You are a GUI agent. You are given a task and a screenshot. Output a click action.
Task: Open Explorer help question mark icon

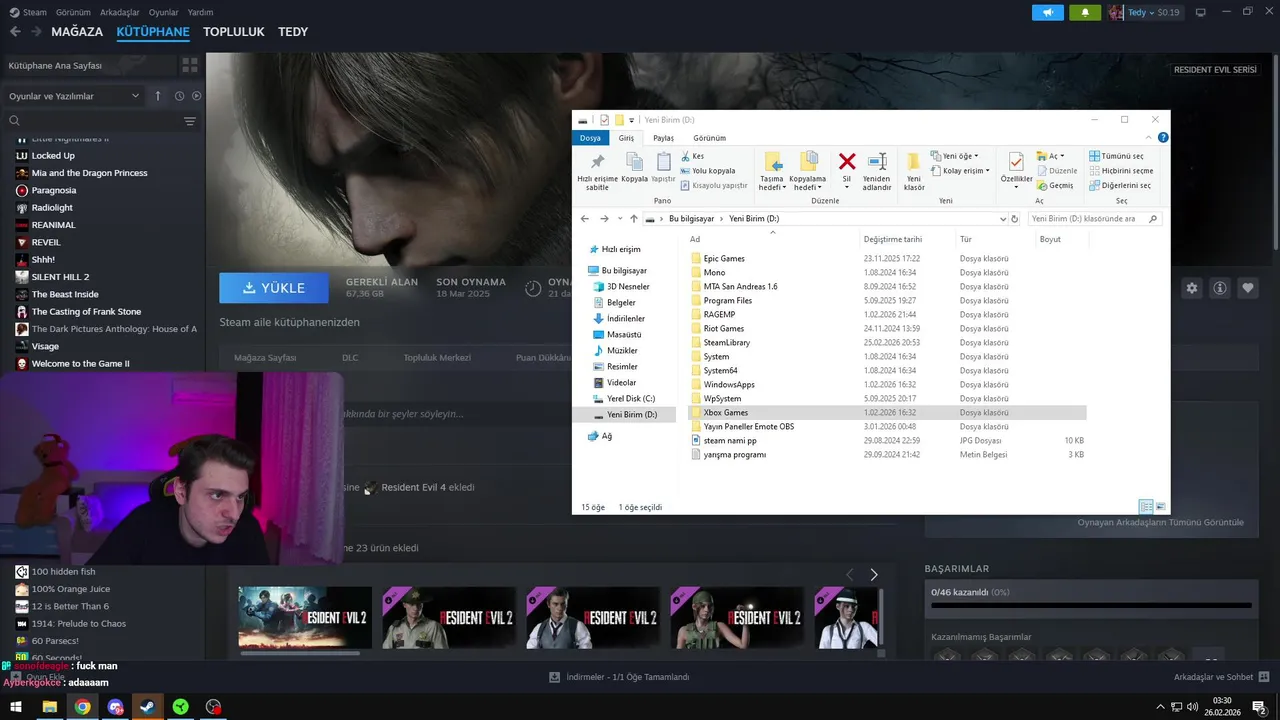(x=1163, y=138)
